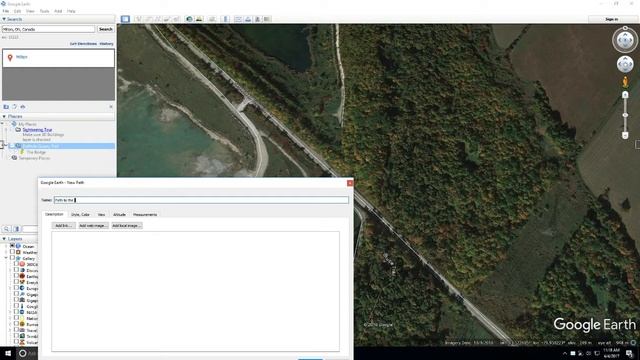Open the Windows notification center icon

click(x=629, y=353)
